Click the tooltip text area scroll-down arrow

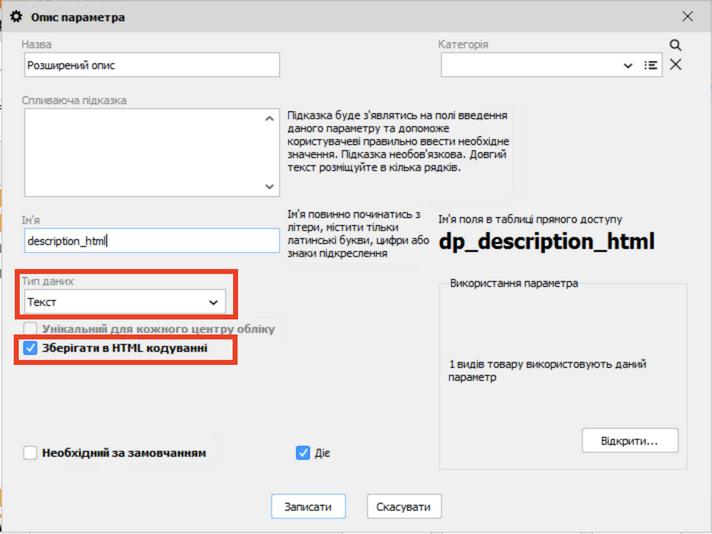(270, 186)
